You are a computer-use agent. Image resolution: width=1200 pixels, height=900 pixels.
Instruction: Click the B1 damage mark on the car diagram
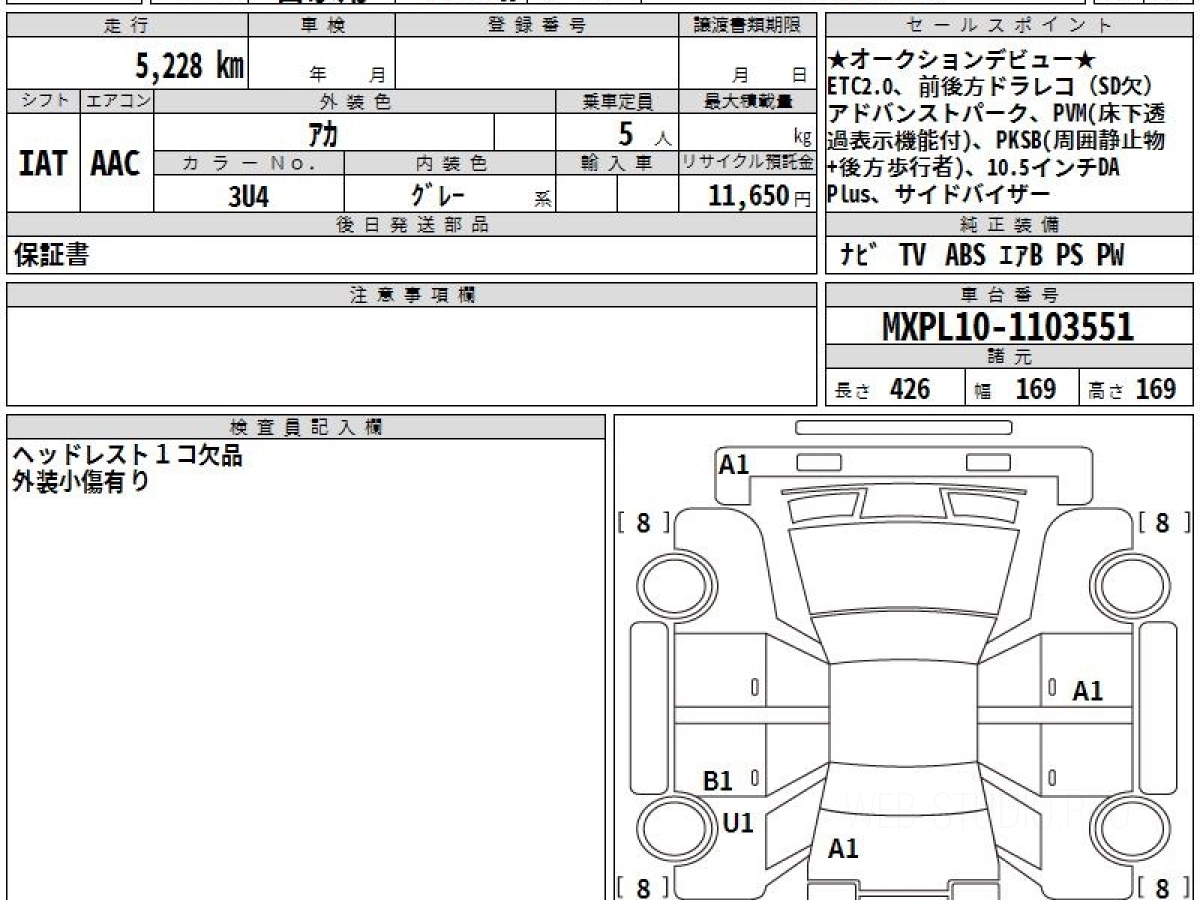pos(717,781)
